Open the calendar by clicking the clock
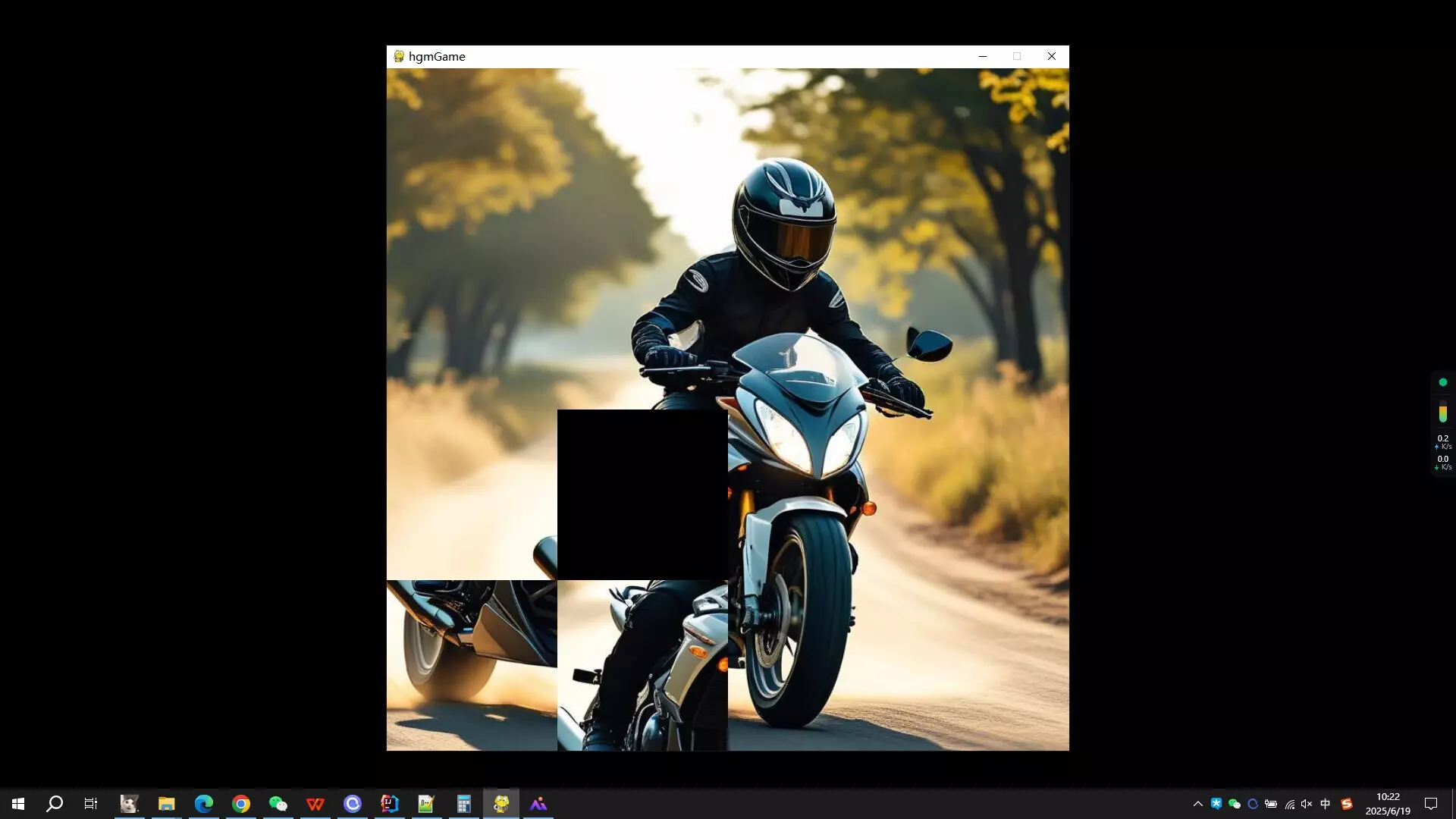 1388,803
